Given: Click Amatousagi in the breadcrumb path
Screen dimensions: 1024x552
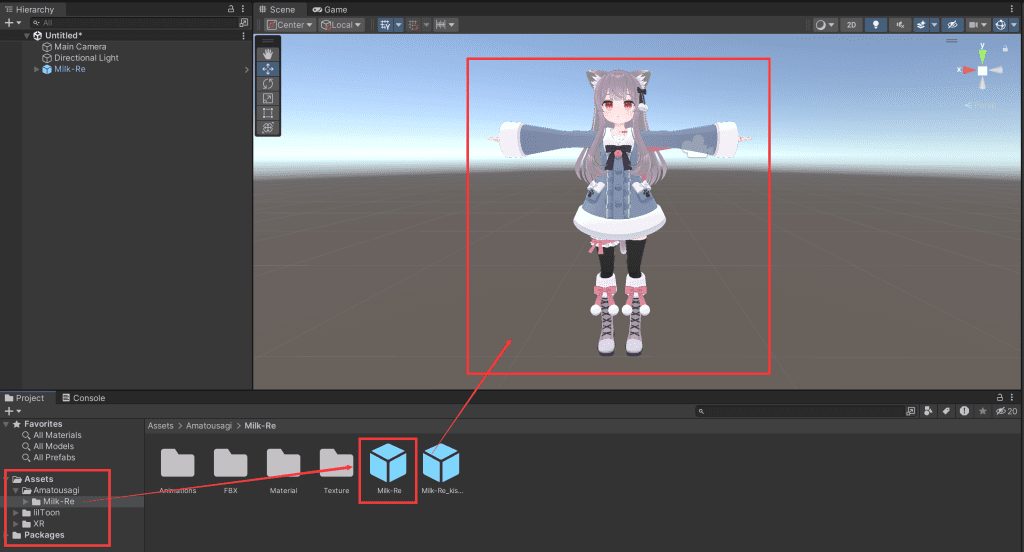Looking at the screenshot, I should (x=208, y=426).
